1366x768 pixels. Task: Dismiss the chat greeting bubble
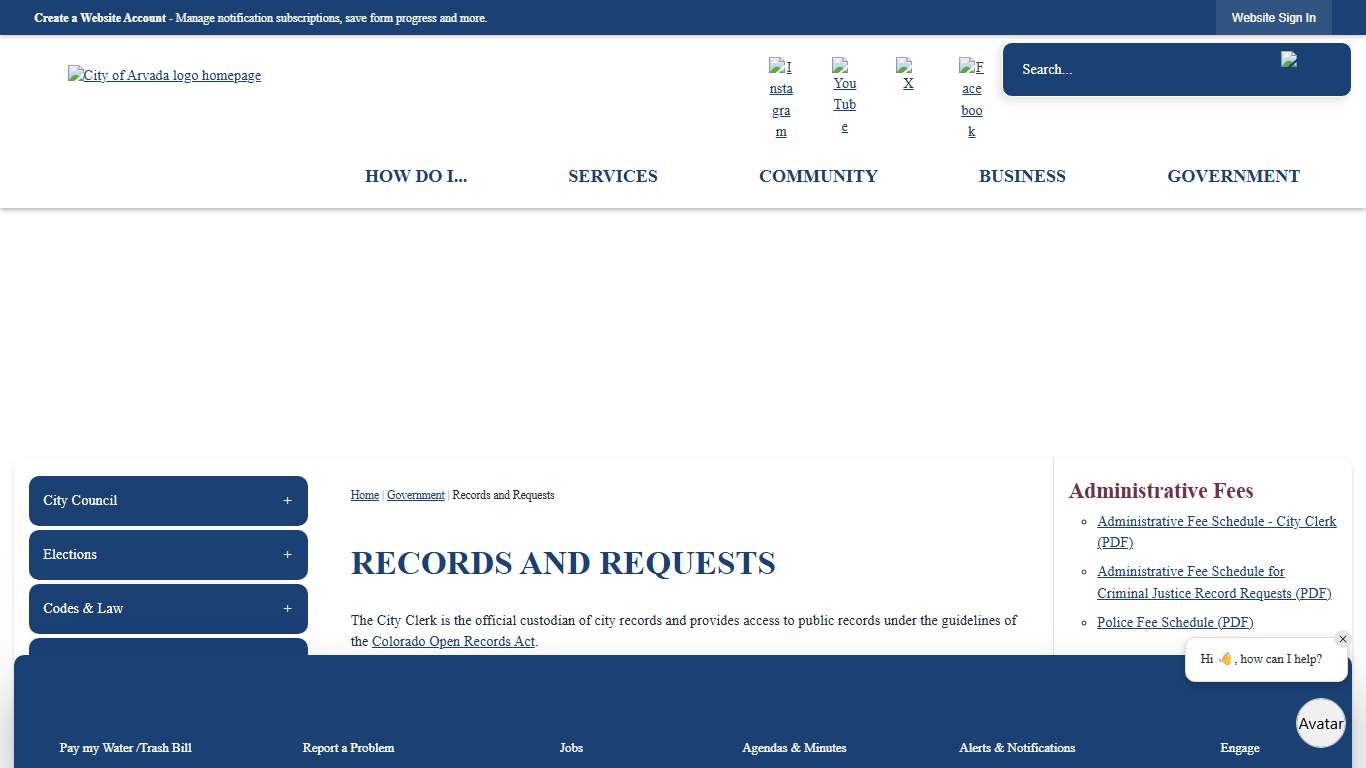pyautogui.click(x=1343, y=638)
